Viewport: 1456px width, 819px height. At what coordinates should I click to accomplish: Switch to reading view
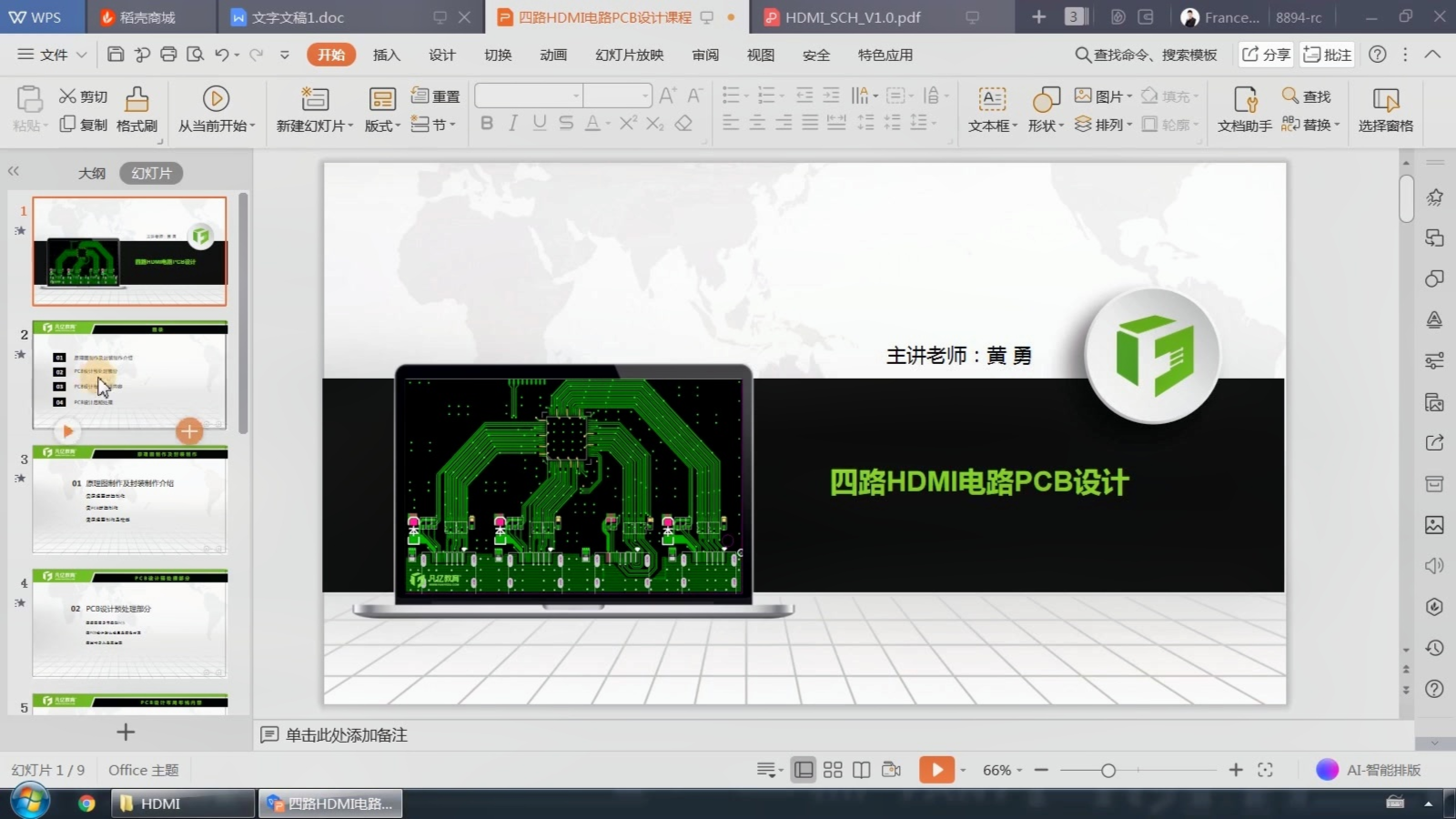tap(862, 770)
